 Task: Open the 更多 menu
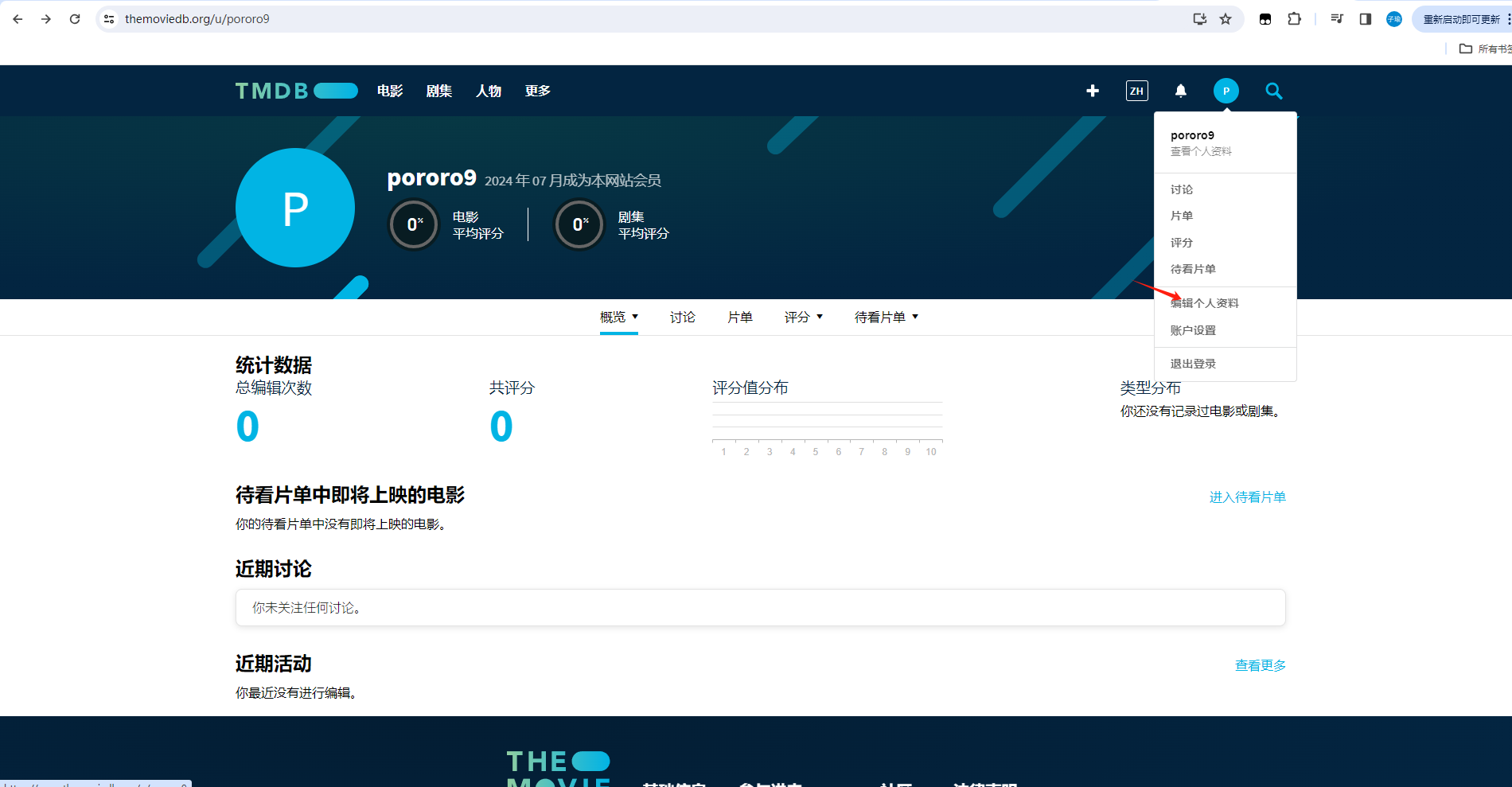pyautogui.click(x=538, y=91)
